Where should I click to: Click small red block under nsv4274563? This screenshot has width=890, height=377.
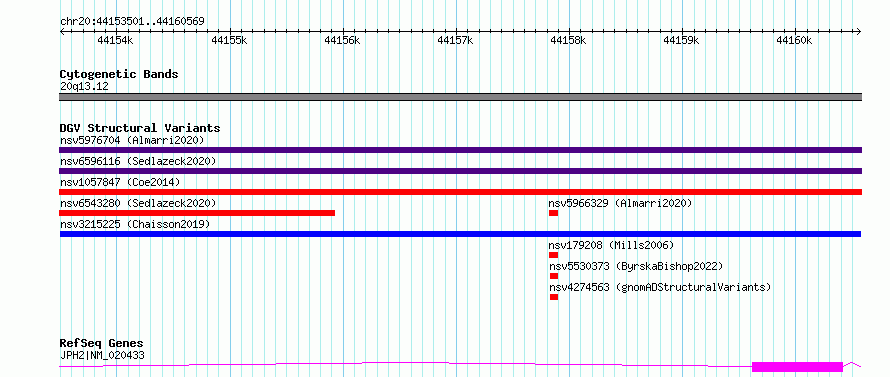(x=553, y=297)
